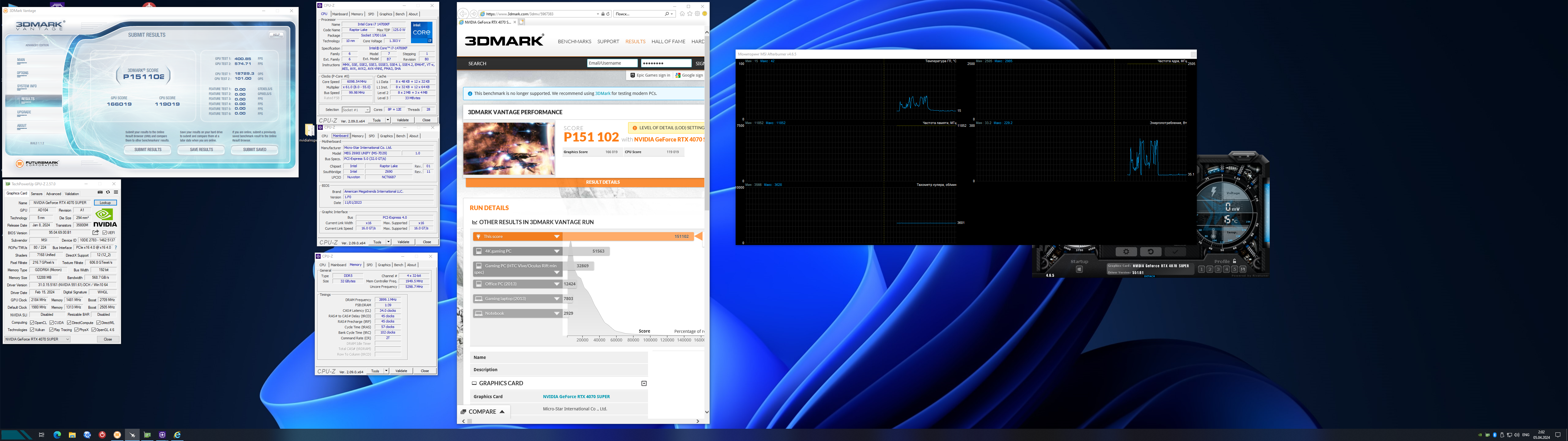
Task: Click SAVE RESULTS in 3DMark Vantage
Action: coord(202,149)
